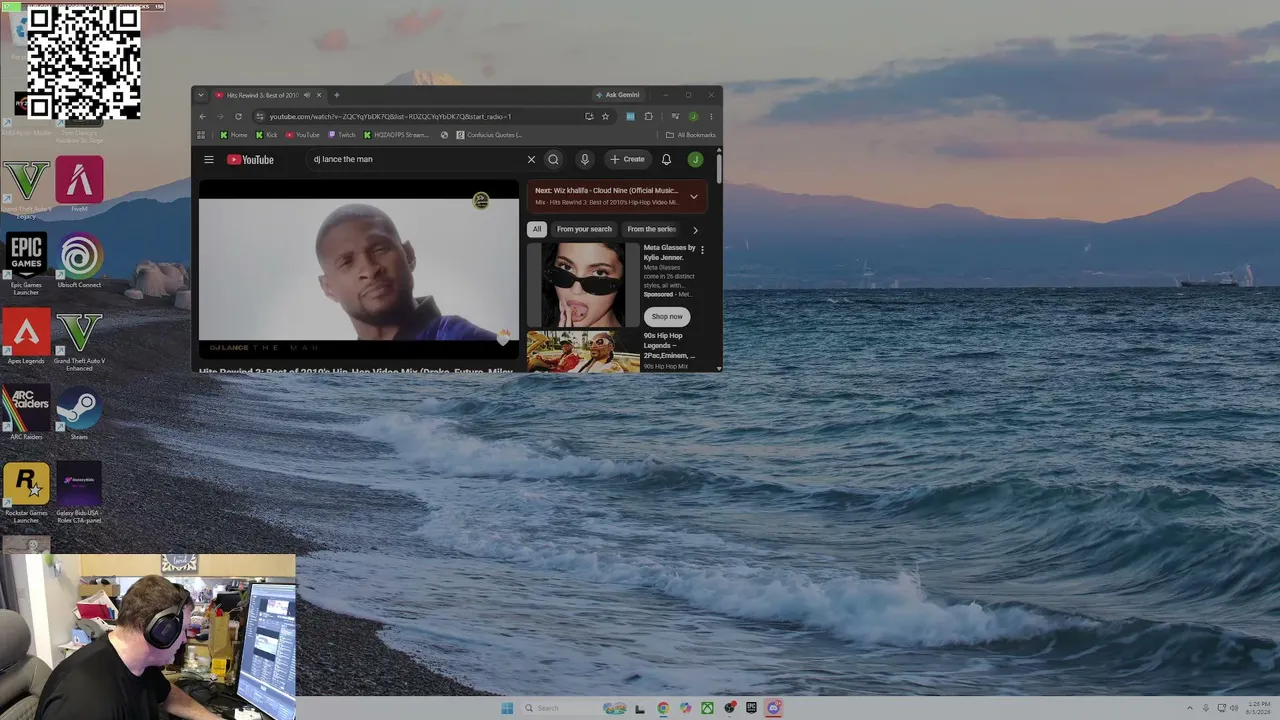Image resolution: width=1280 pixels, height=720 pixels.
Task: Open the HQZAOFPS Stream bookmark
Action: (395, 135)
